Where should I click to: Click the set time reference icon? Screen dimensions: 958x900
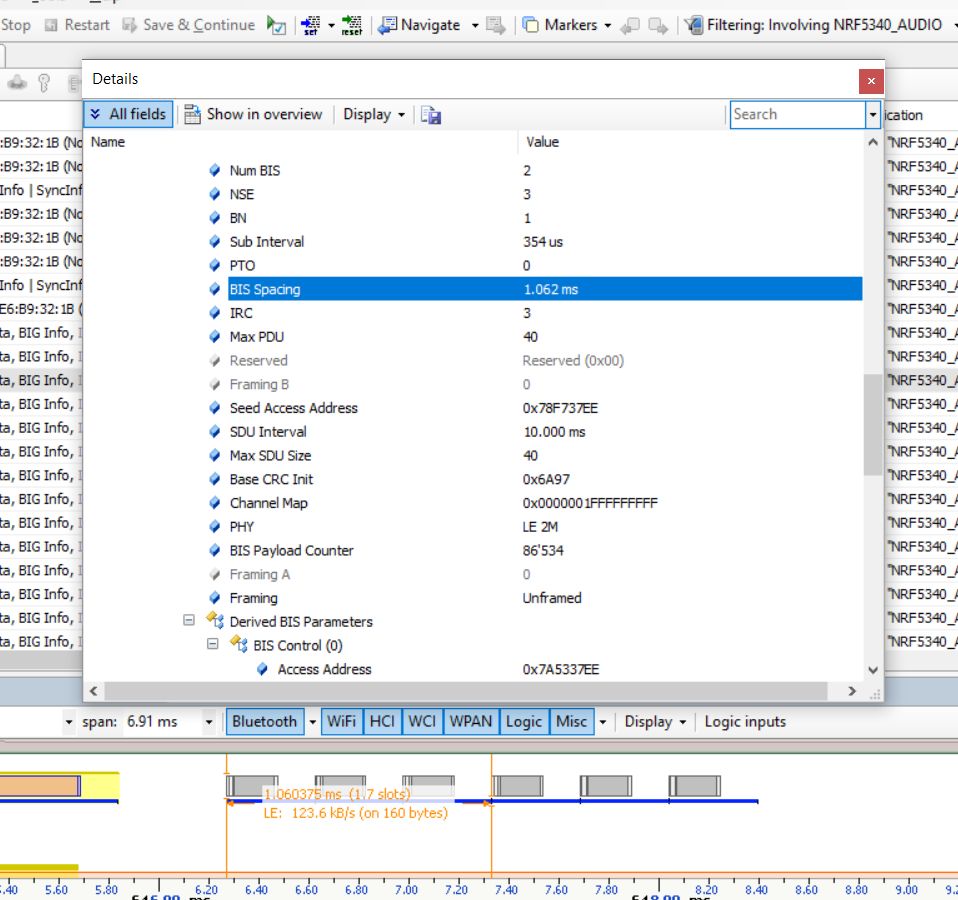[310, 25]
